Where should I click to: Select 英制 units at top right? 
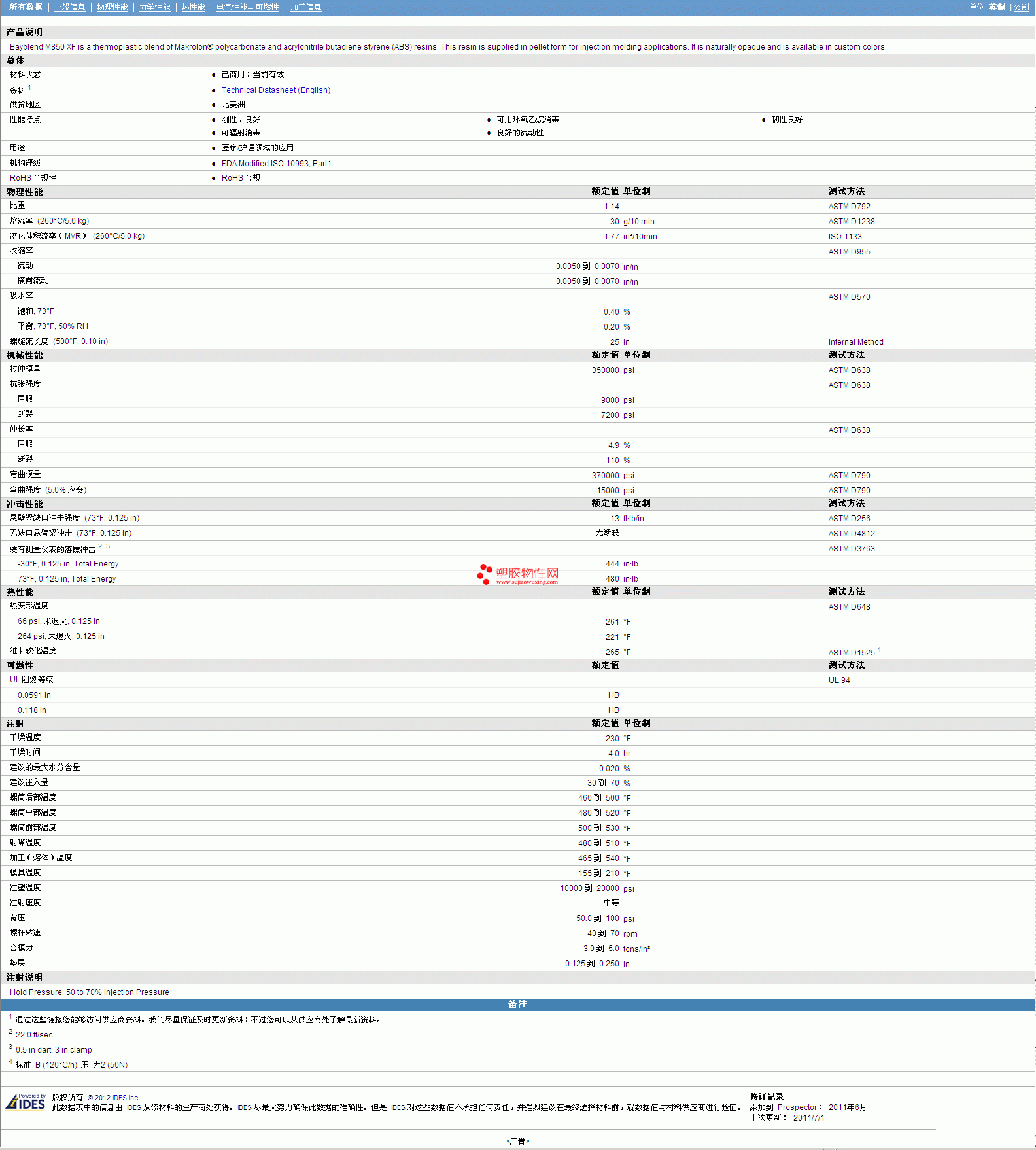[997, 7]
